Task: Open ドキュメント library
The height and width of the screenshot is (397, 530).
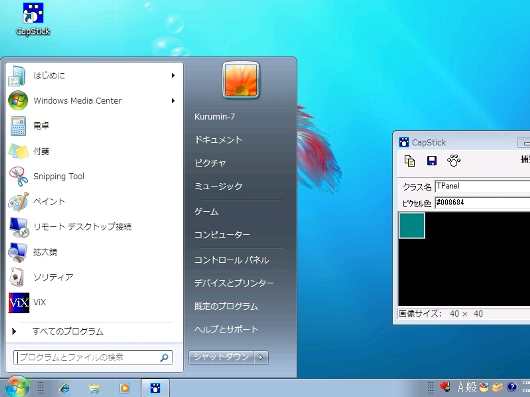Action: pos(218,140)
